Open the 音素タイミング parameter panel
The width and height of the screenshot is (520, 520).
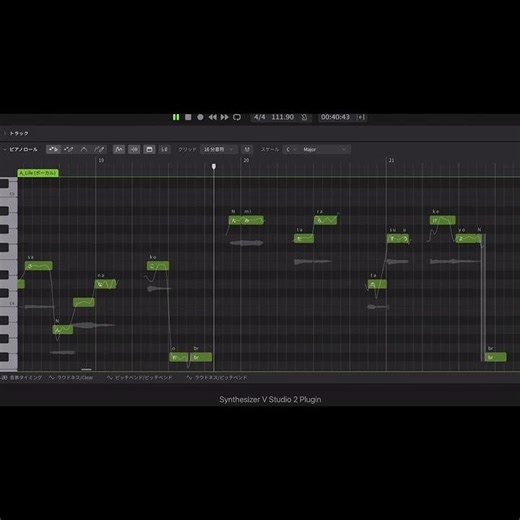22,378
